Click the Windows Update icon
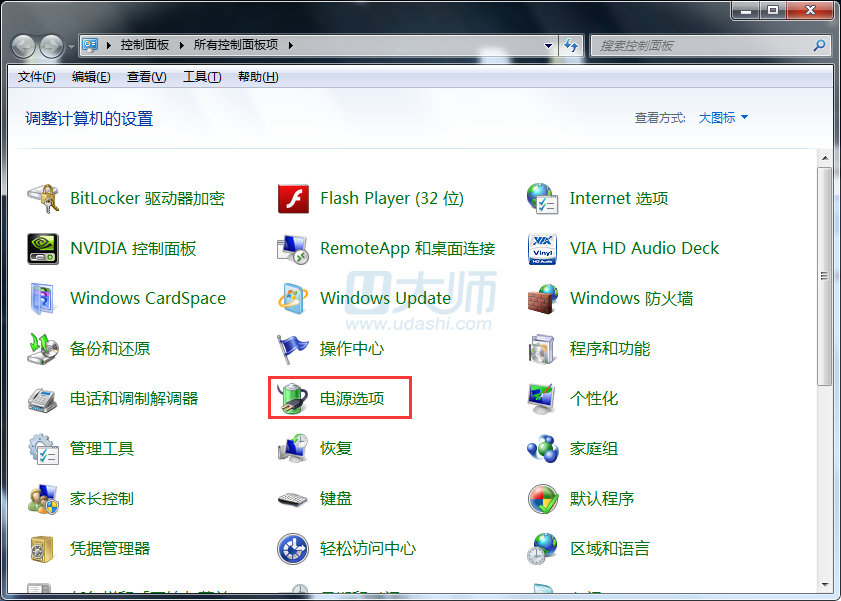841x601 pixels. click(293, 298)
